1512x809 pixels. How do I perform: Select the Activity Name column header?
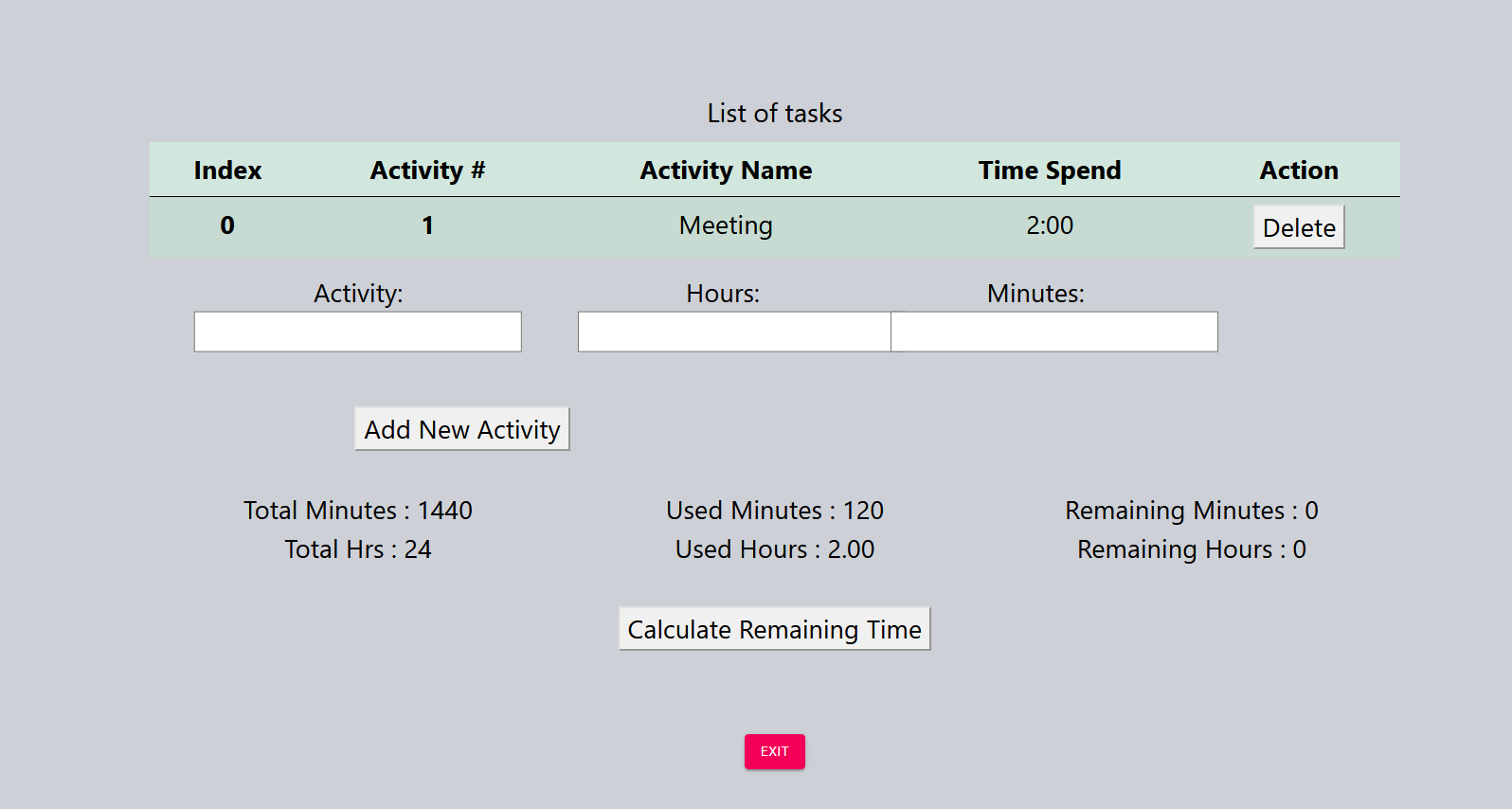coord(726,171)
